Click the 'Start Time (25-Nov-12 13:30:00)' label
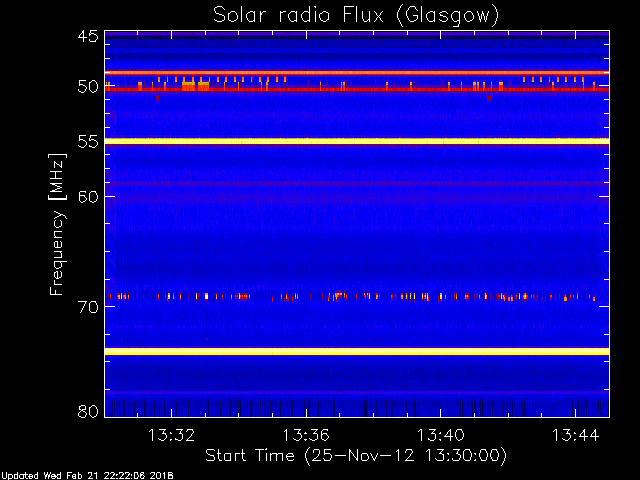The width and height of the screenshot is (640, 480). point(356,456)
